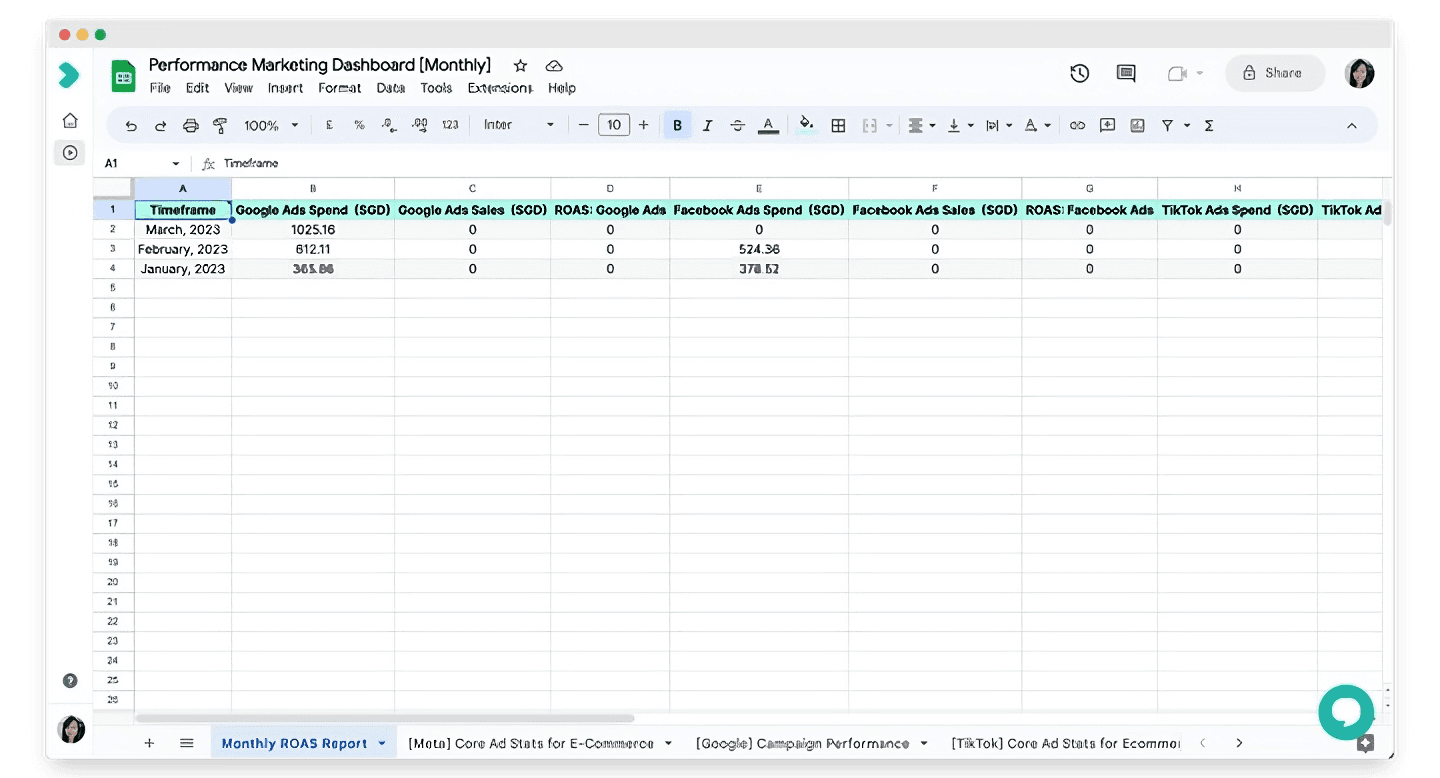1440x778 pixels.
Task: Increase decimal places
Action: click(x=420, y=125)
